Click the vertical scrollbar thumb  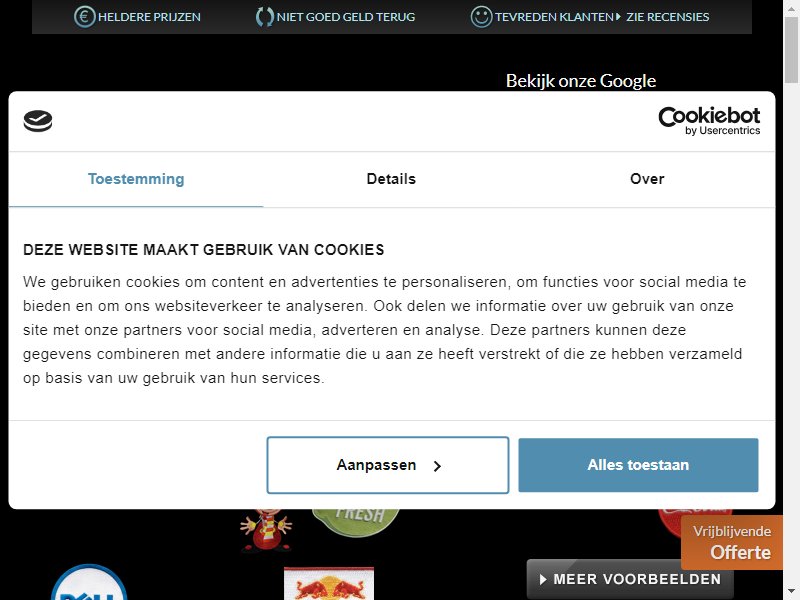point(791,49)
